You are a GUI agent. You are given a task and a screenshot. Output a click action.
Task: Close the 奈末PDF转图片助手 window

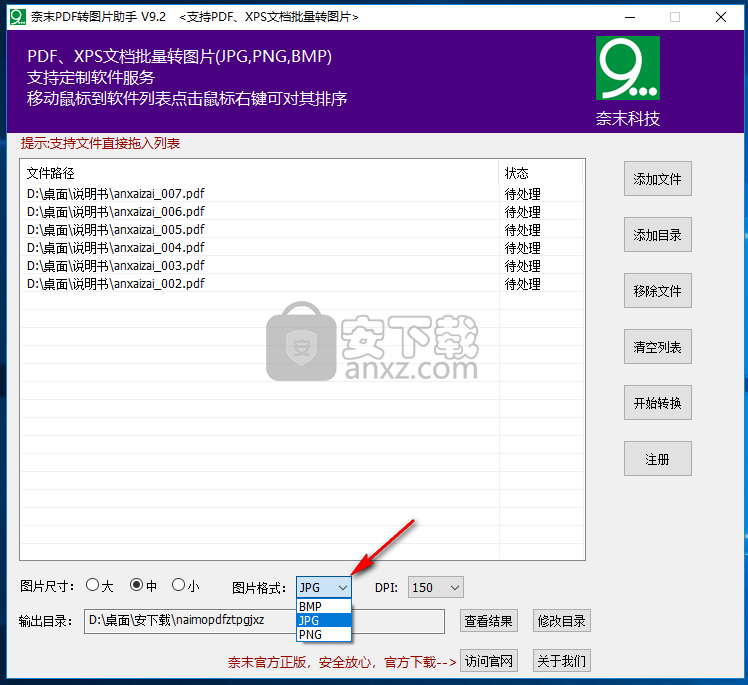[x=721, y=17]
